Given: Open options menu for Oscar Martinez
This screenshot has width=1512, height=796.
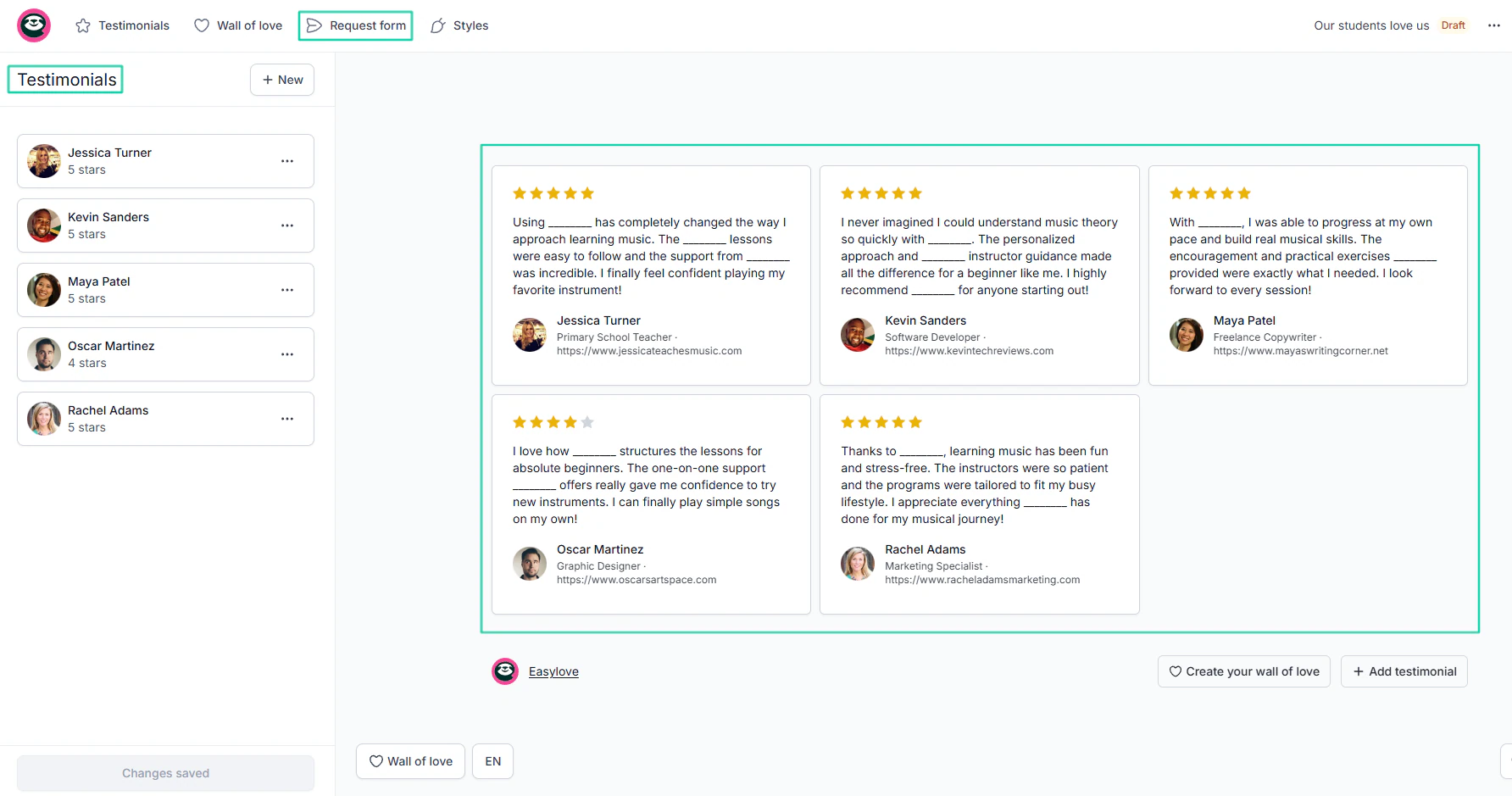Looking at the screenshot, I should (287, 354).
